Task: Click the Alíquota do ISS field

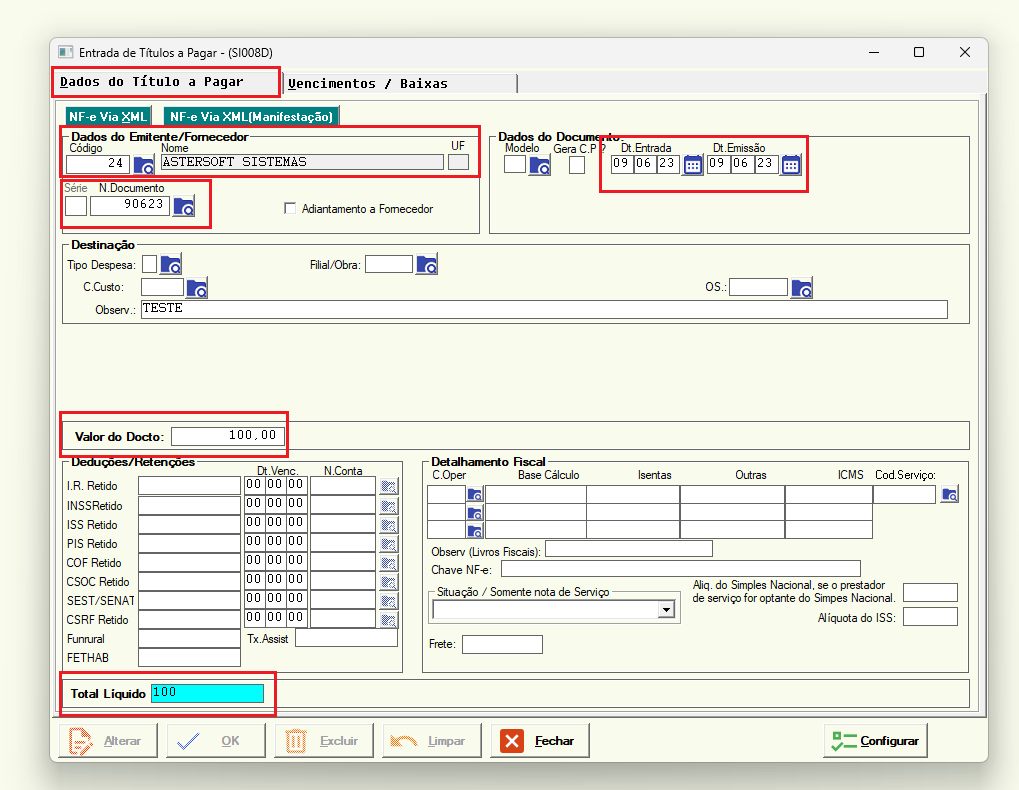Action: pyautogui.click(x=931, y=617)
